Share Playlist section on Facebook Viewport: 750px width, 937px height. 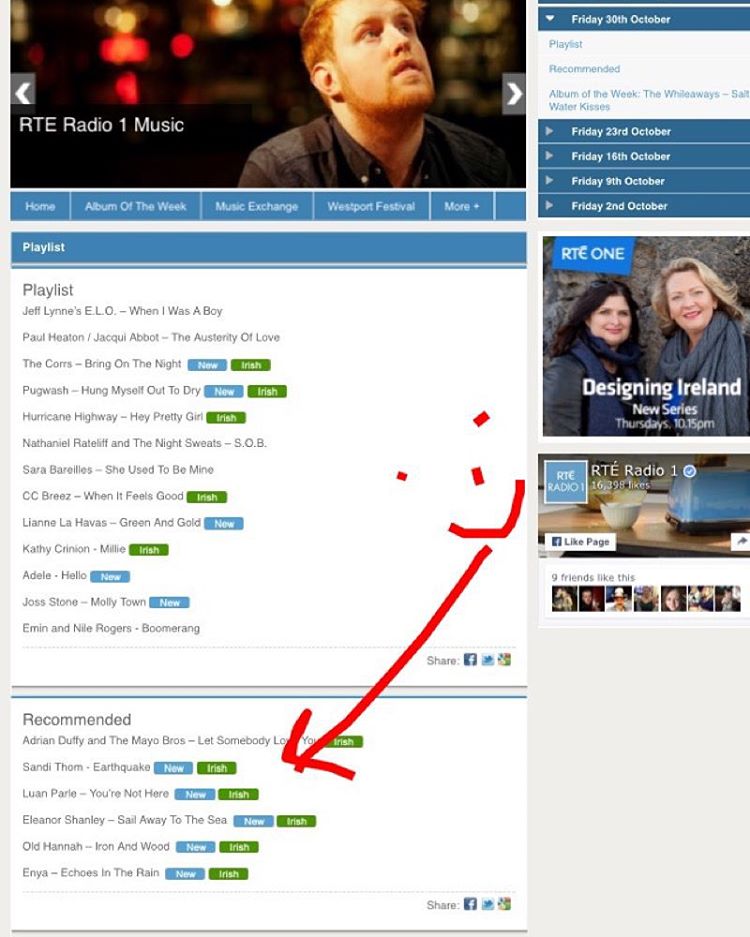[x=470, y=660]
